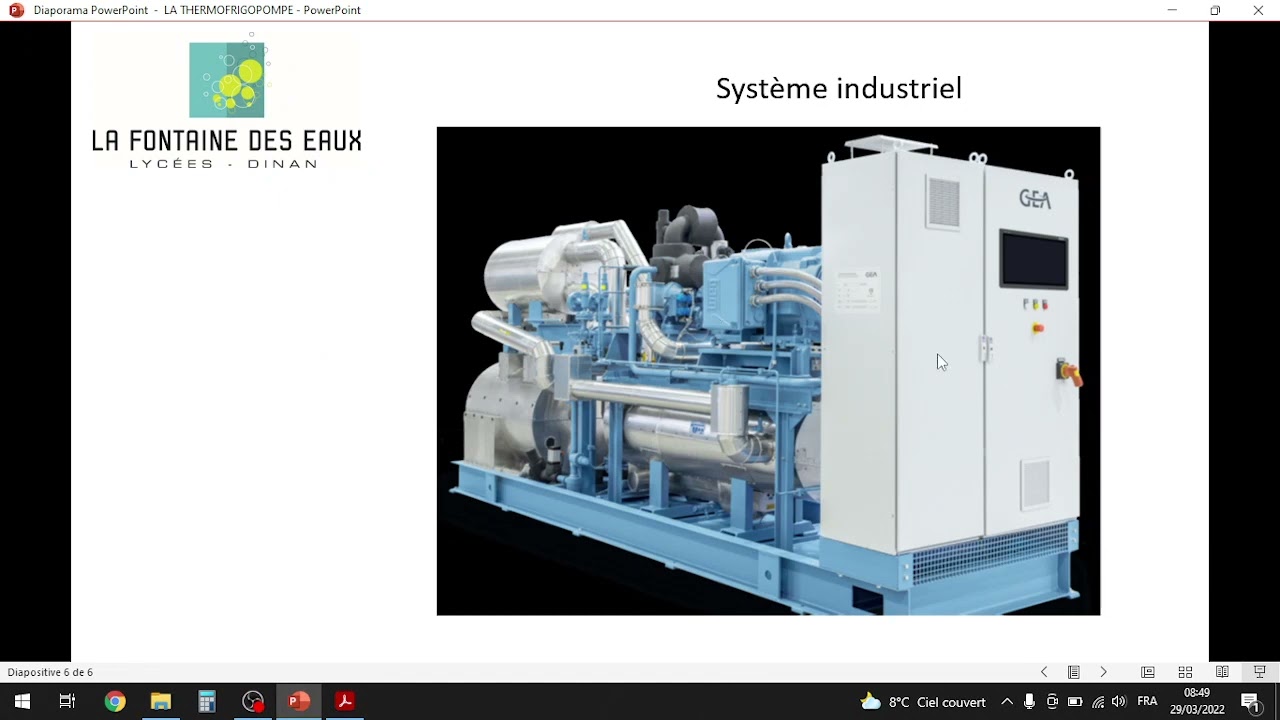
Task: Open File Explorer from taskbar
Action: click(161, 702)
